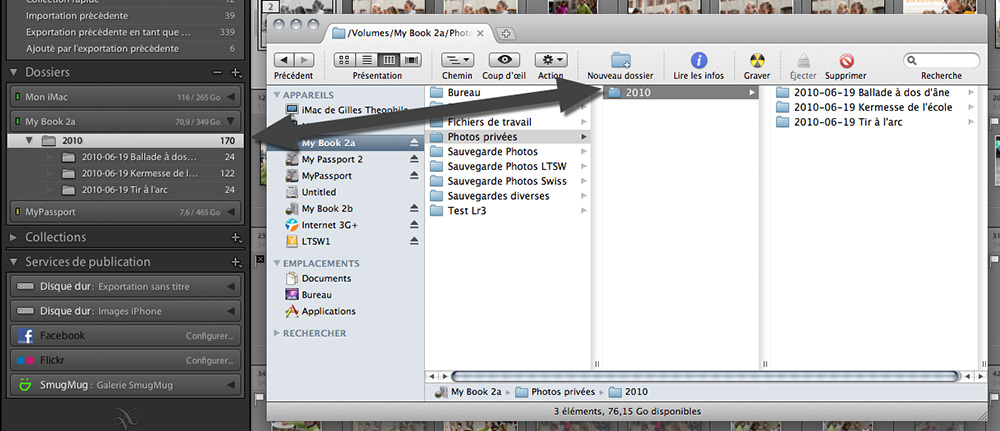Create a folder with Nouveau dossier
The image size is (1000, 431).
click(620, 61)
